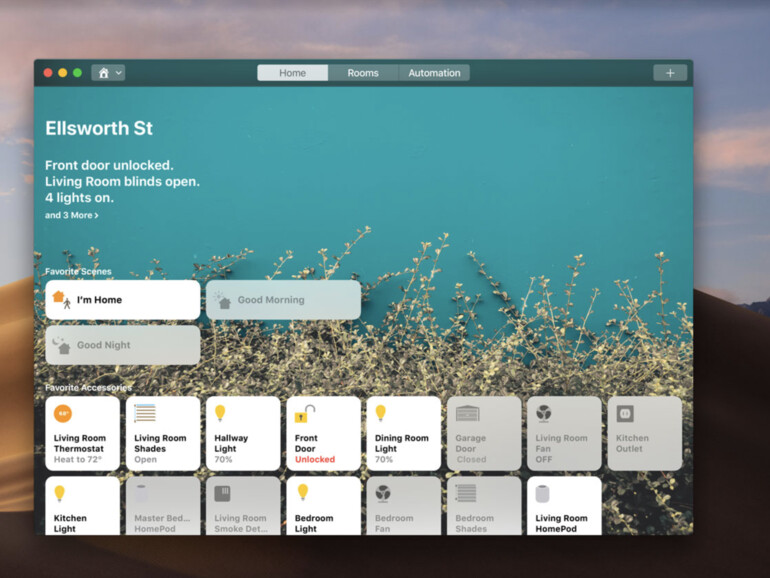Click the Bedroom Shades blinds icon

tap(466, 494)
